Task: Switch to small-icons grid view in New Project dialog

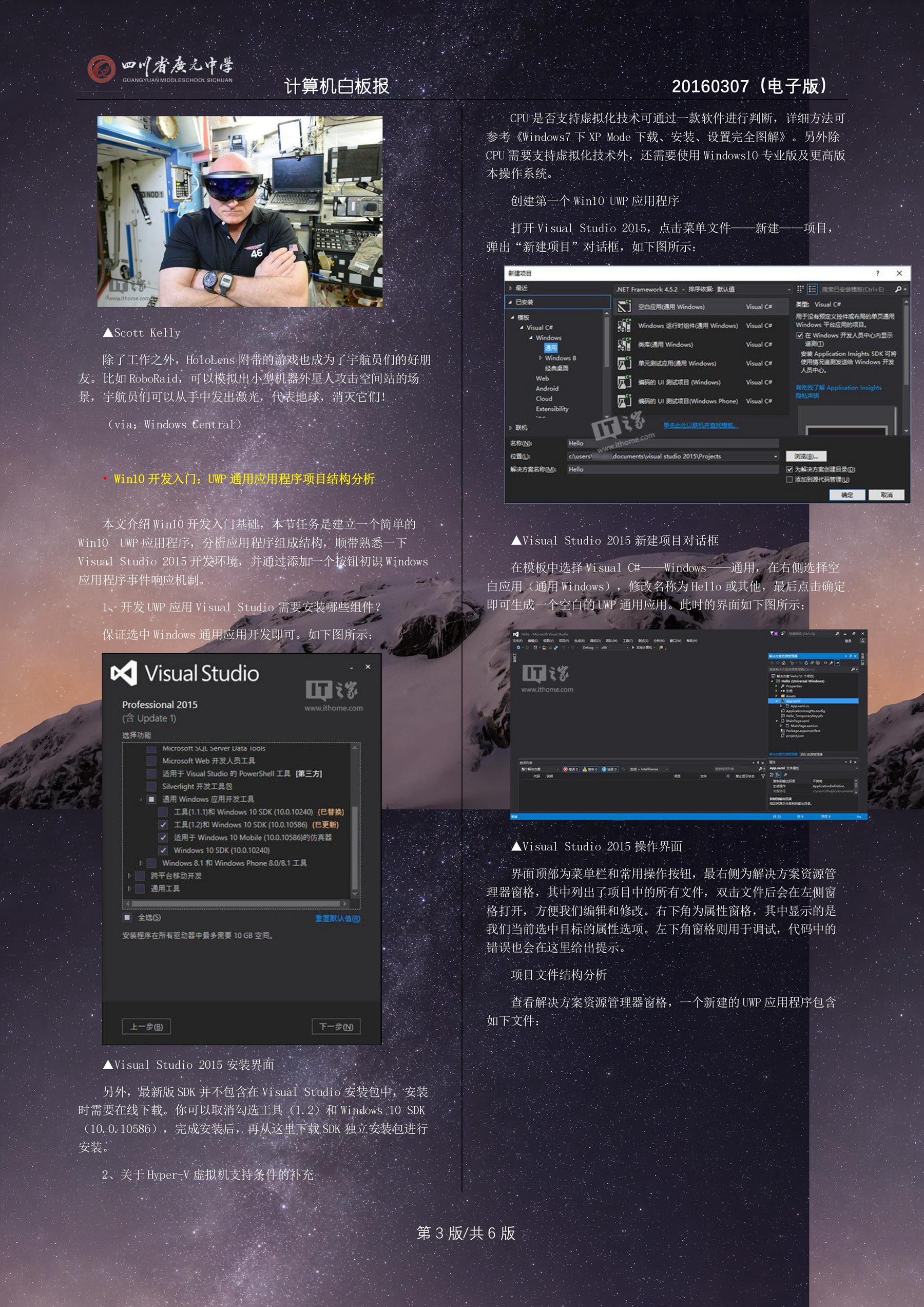Action: pyautogui.click(x=800, y=289)
